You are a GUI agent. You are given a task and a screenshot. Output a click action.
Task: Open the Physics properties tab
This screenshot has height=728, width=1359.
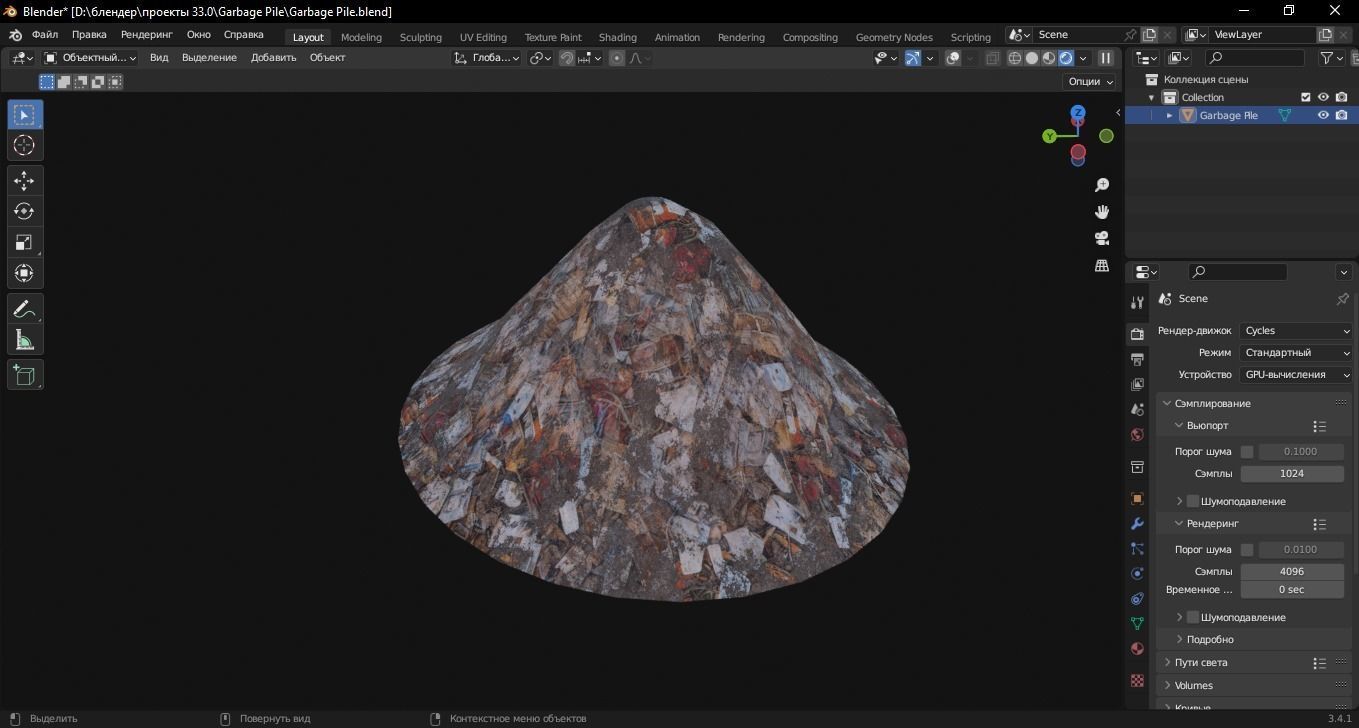(x=1137, y=573)
